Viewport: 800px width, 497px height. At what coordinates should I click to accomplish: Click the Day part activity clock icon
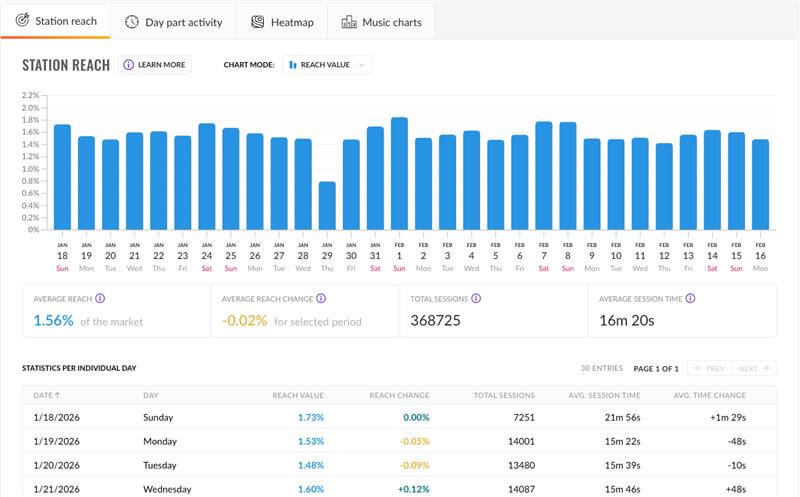click(132, 21)
